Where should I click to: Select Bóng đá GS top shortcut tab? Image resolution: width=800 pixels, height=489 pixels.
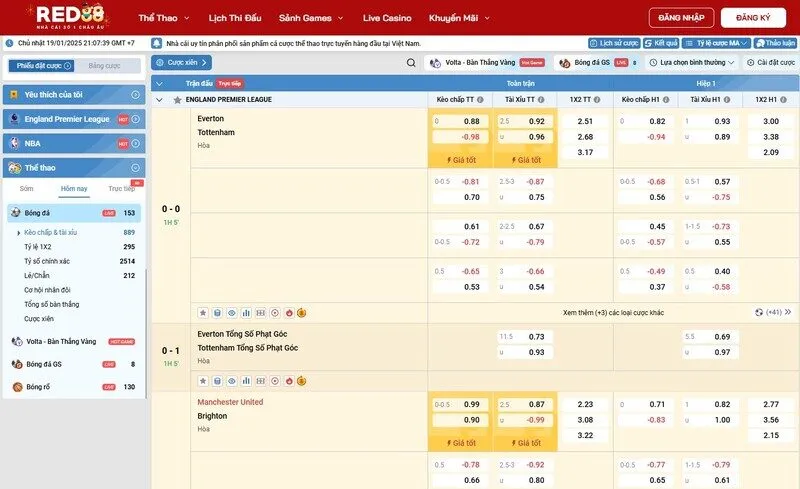(x=597, y=63)
